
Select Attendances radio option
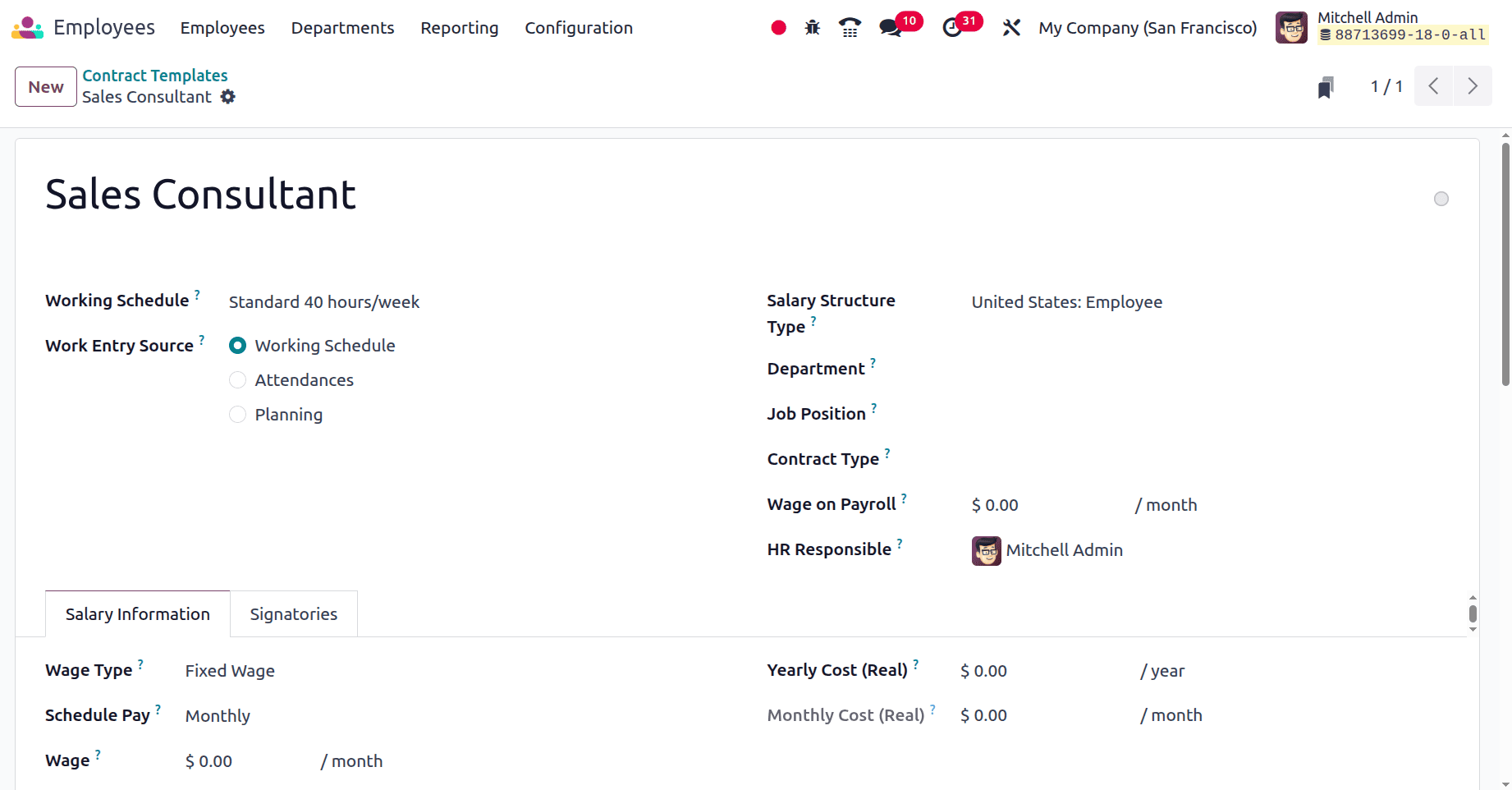(237, 380)
